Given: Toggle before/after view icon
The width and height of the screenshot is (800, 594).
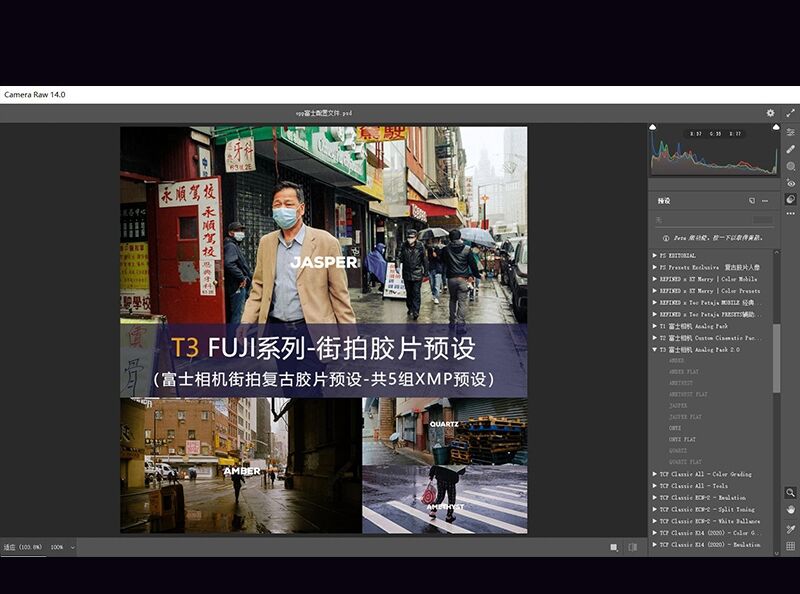Looking at the screenshot, I should tap(633, 547).
